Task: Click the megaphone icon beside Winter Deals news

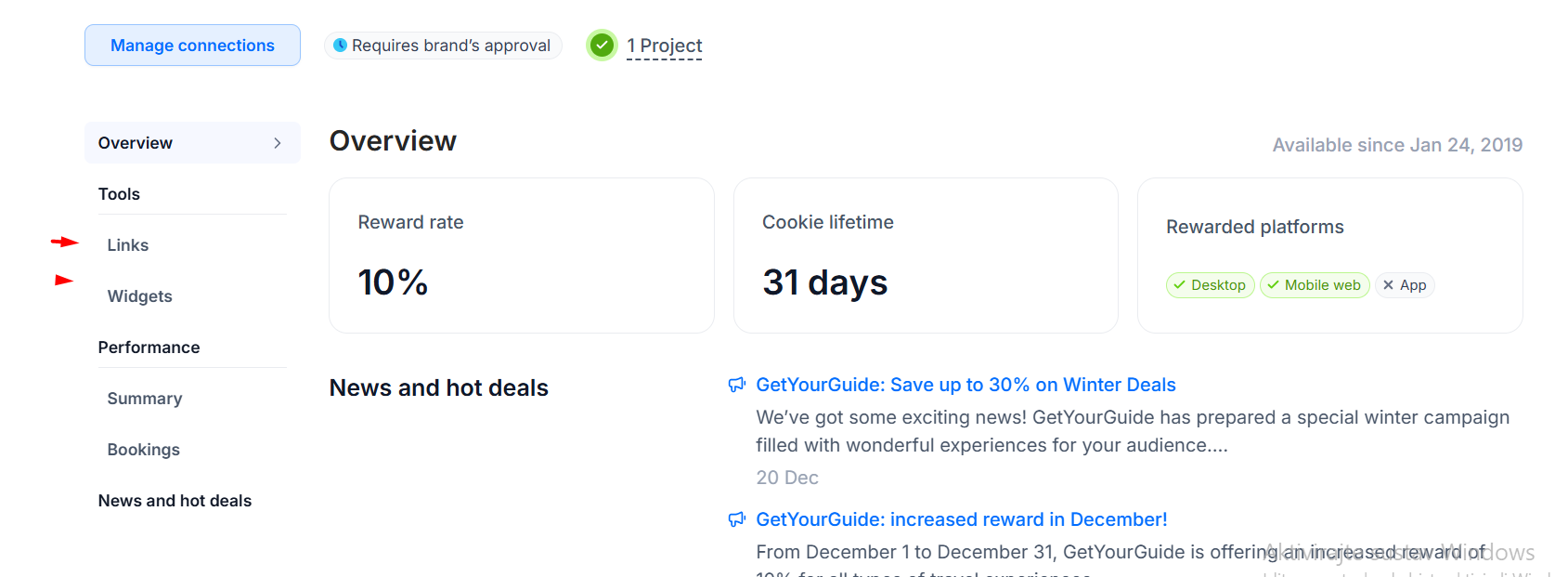Action: click(737, 385)
